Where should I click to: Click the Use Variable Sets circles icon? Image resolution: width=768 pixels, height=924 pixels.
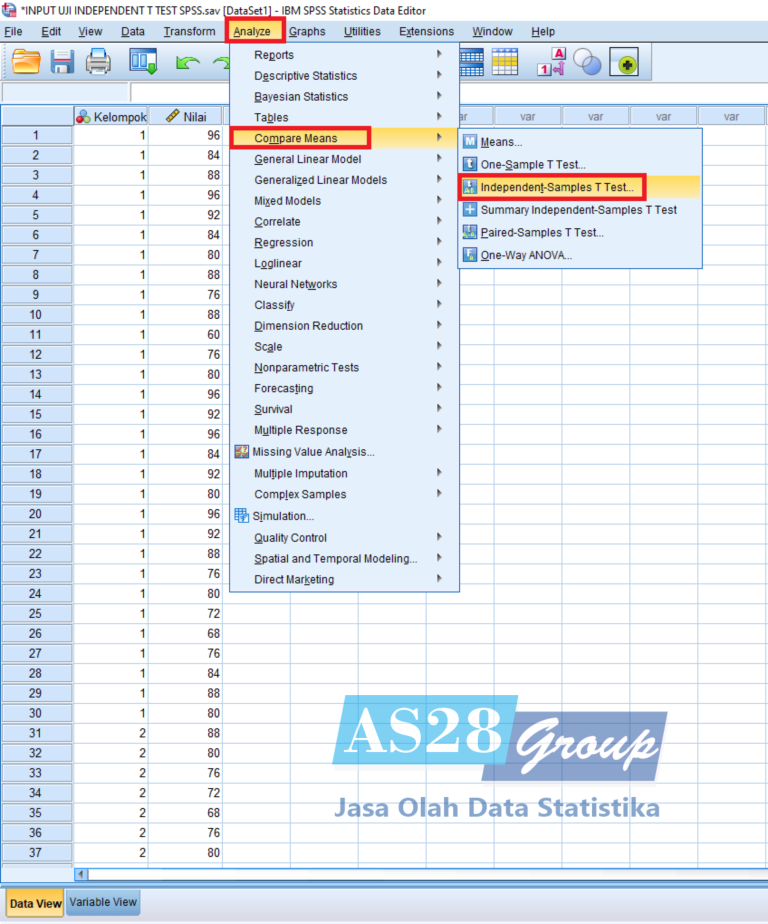(x=587, y=63)
